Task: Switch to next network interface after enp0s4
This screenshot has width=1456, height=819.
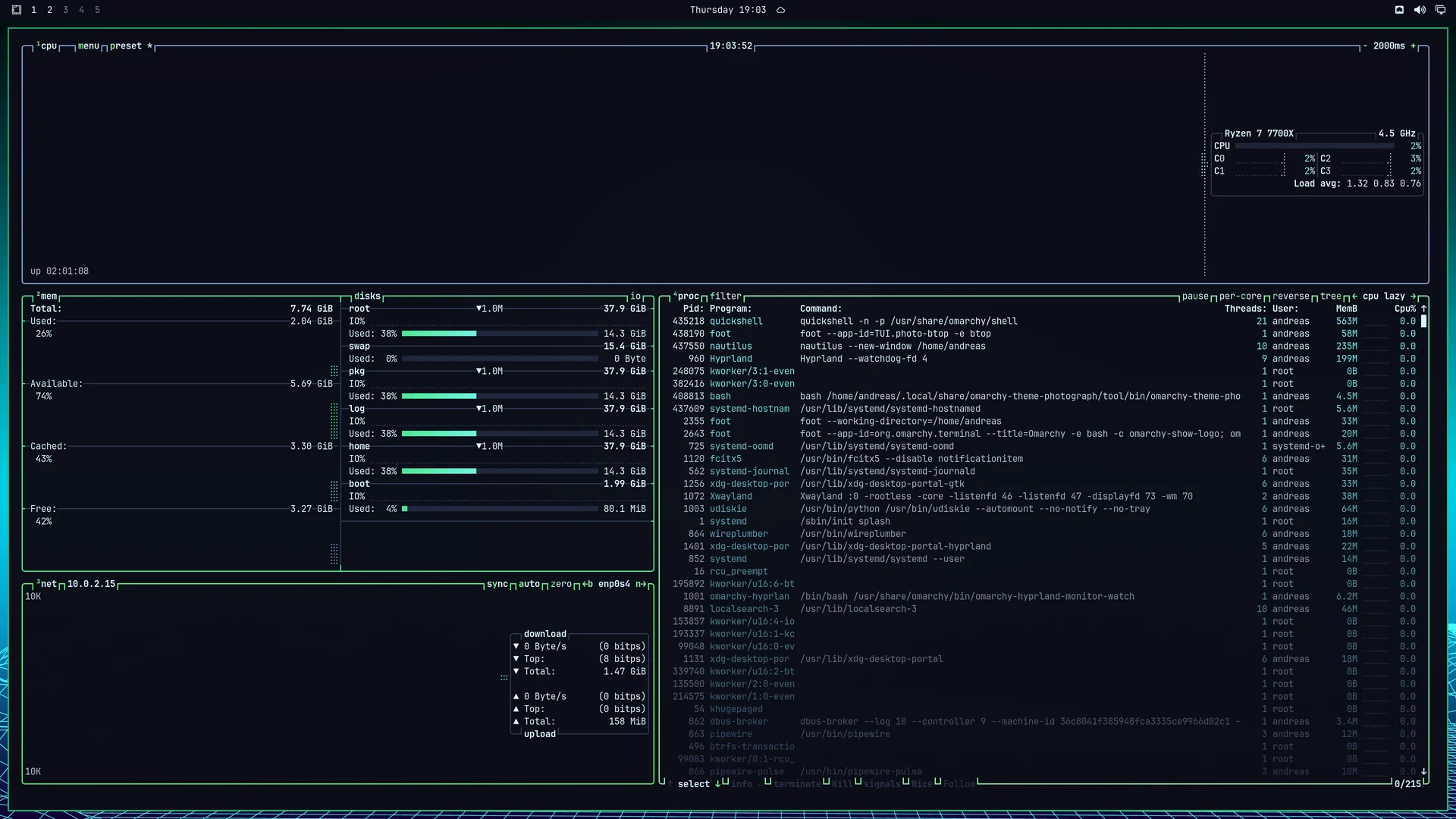Action: pos(642,584)
